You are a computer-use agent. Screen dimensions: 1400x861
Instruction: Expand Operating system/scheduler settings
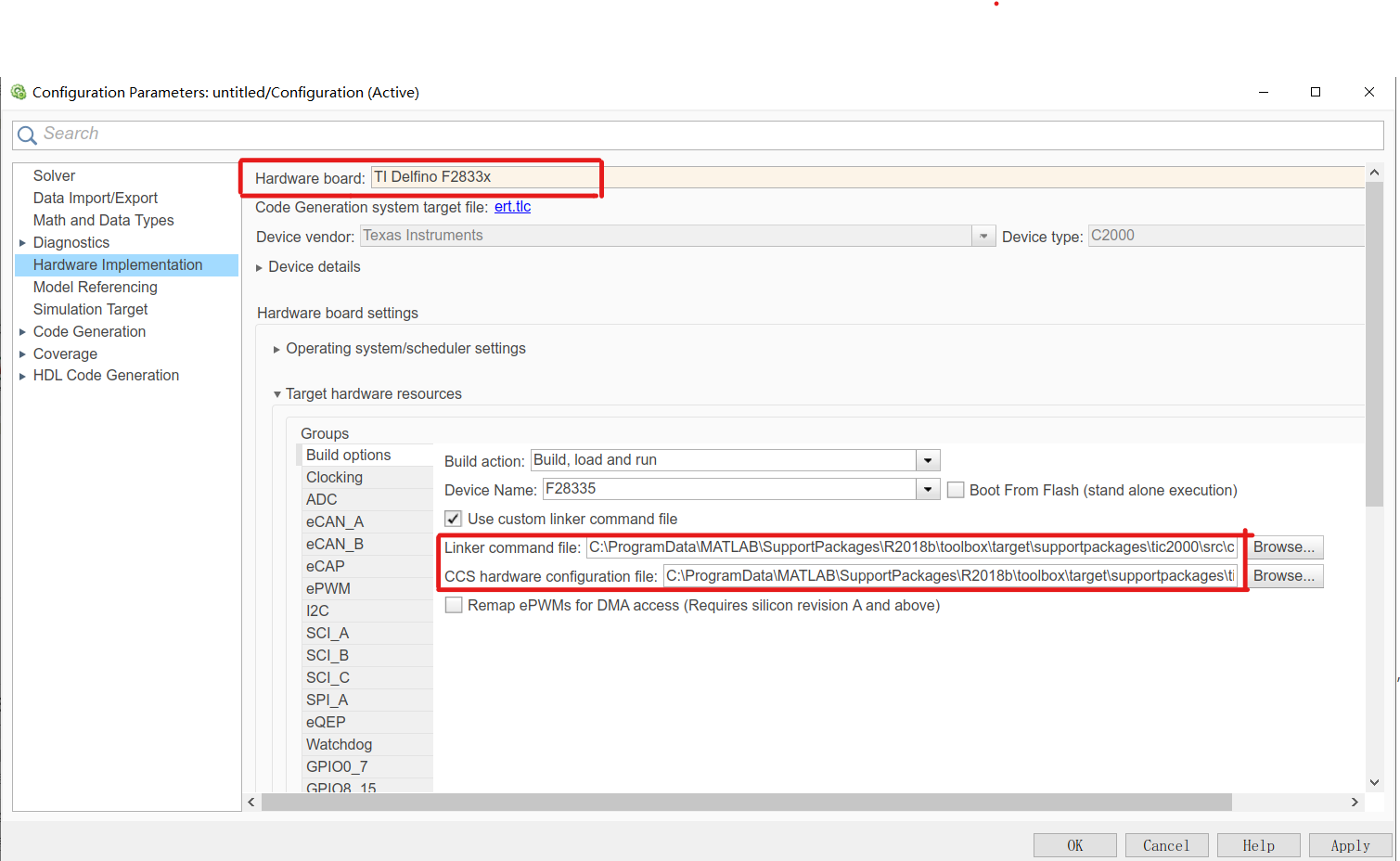click(276, 349)
